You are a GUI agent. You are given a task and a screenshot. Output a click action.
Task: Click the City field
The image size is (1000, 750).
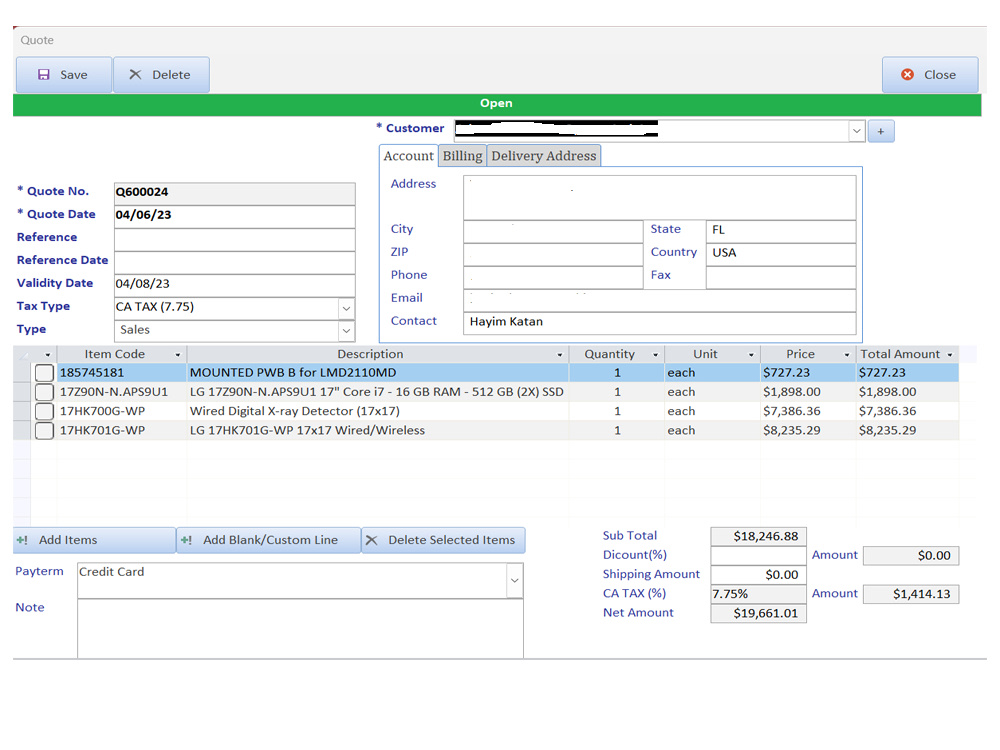(553, 231)
